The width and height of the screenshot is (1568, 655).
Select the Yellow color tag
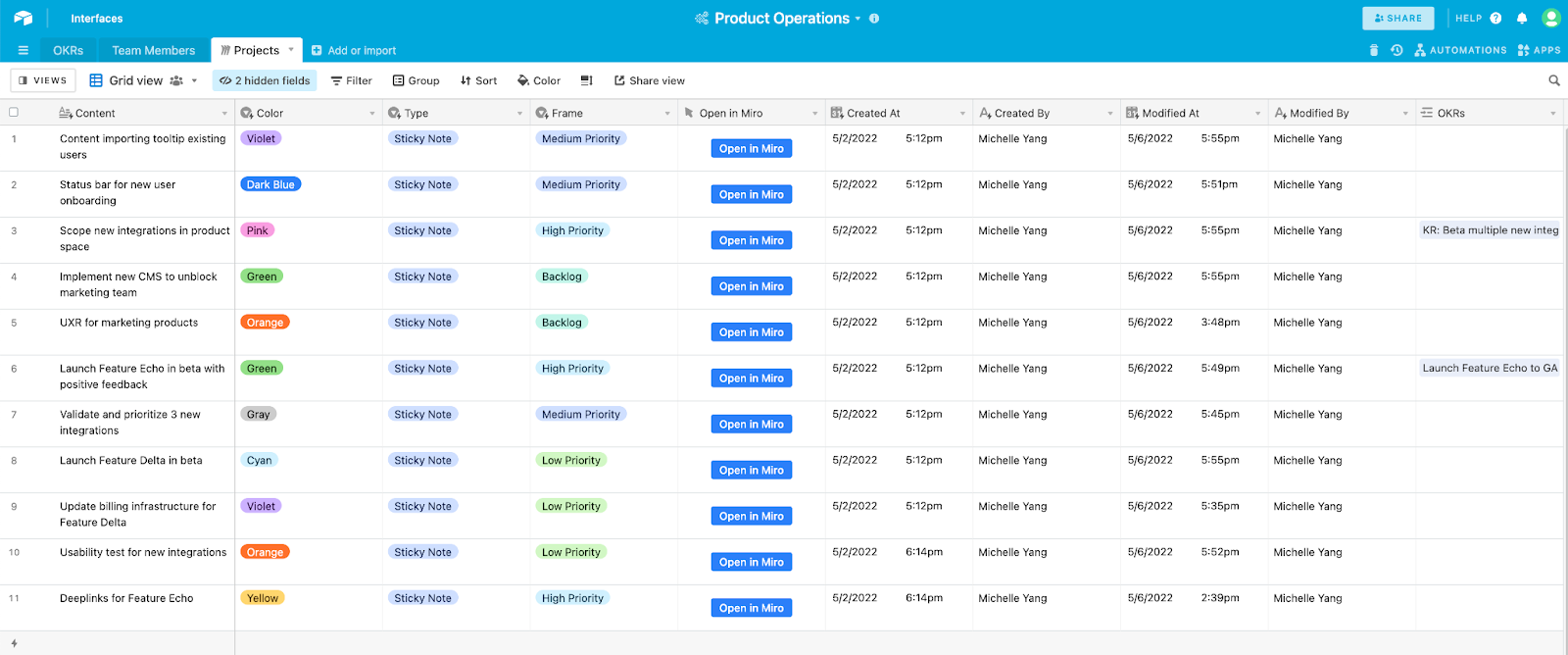263,598
